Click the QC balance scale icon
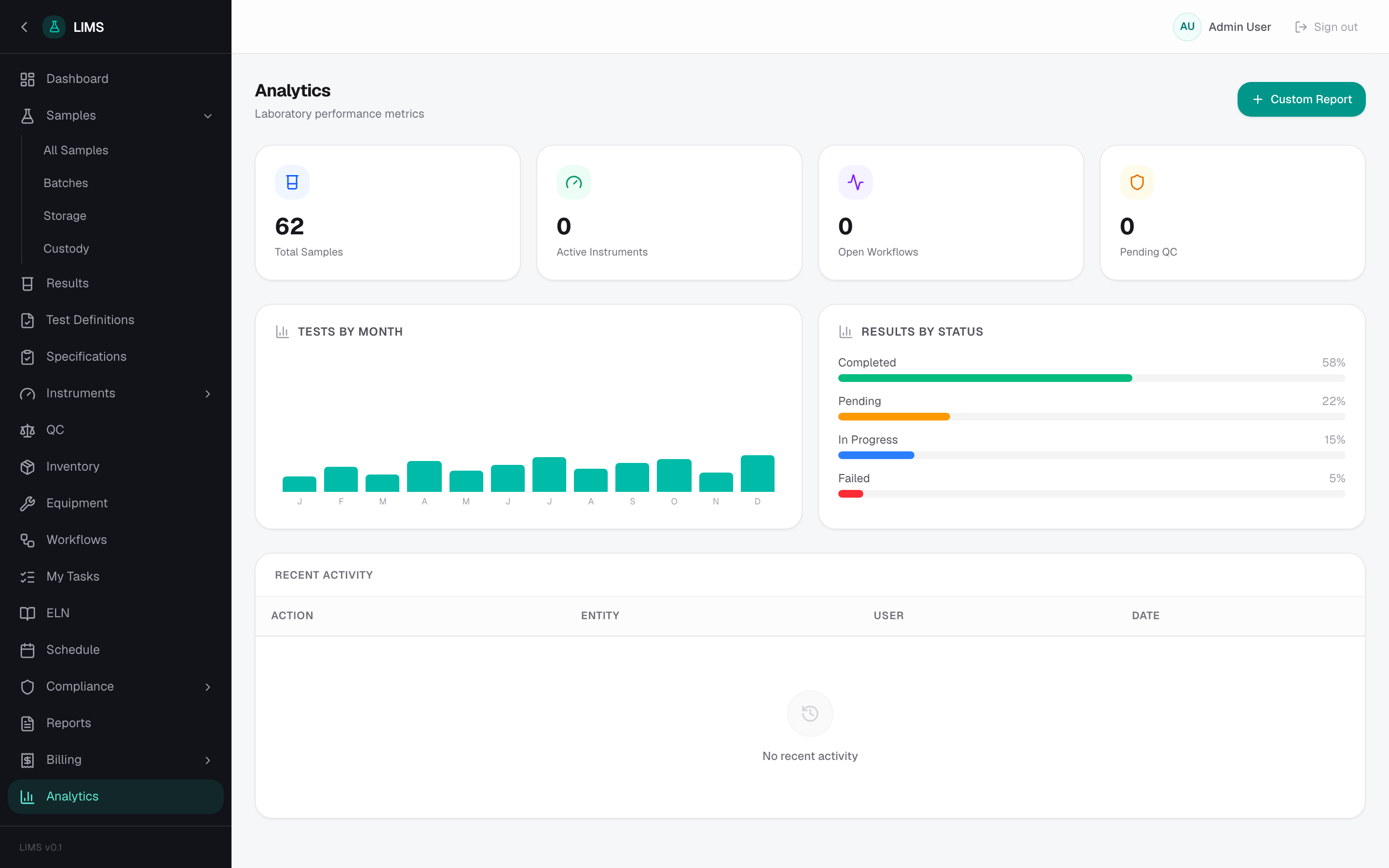Viewport: 1389px width, 868px height. pyautogui.click(x=27, y=431)
